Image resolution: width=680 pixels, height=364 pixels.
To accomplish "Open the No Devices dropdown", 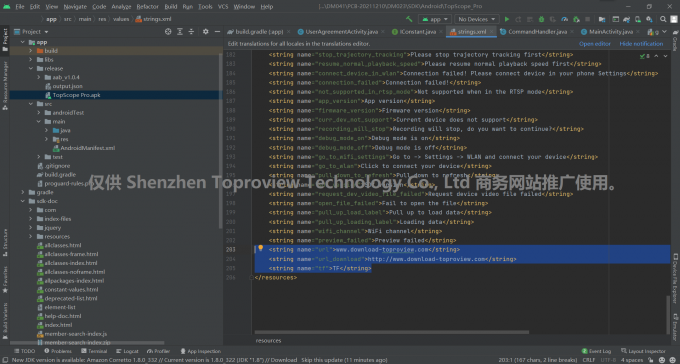I will coord(477,19).
